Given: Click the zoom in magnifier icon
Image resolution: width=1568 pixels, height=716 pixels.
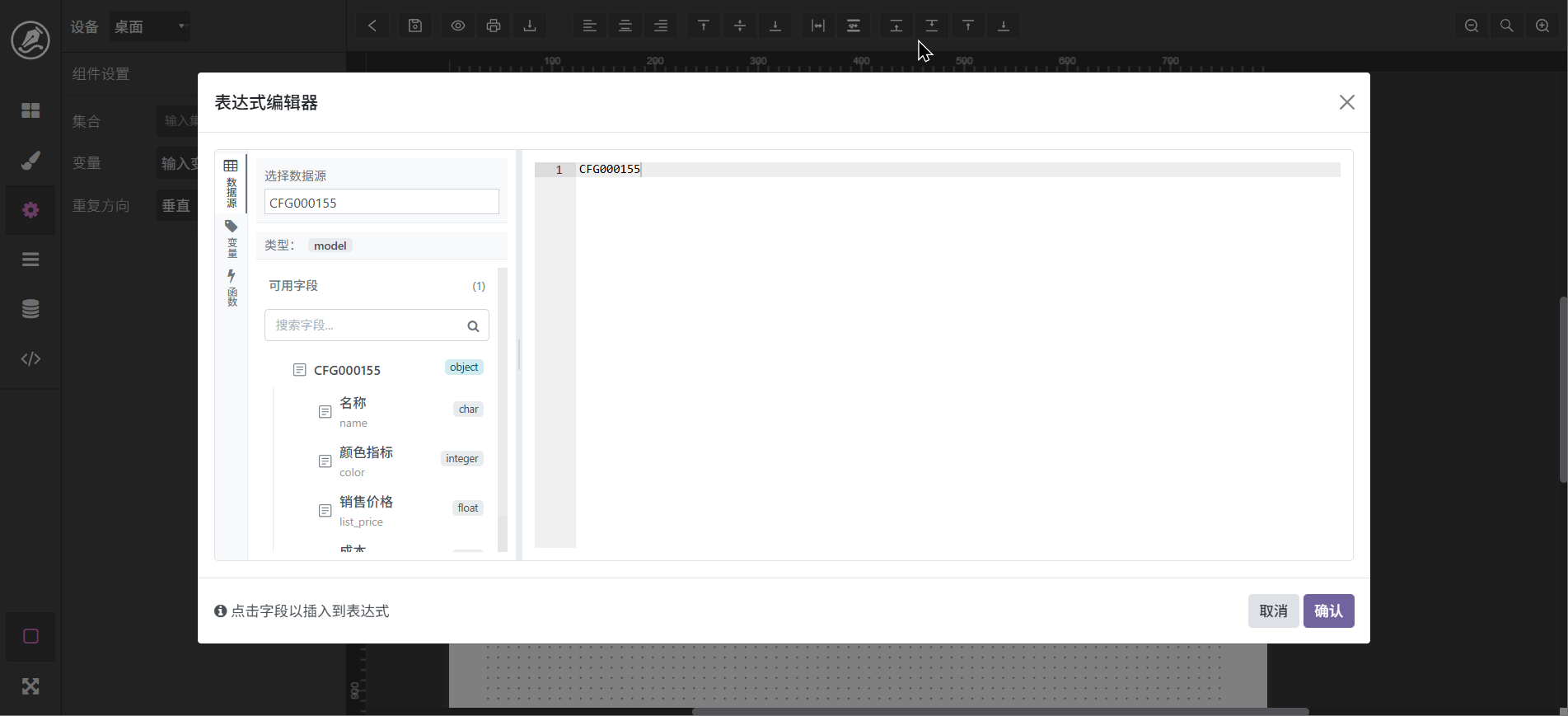Looking at the screenshot, I should (x=1542, y=26).
